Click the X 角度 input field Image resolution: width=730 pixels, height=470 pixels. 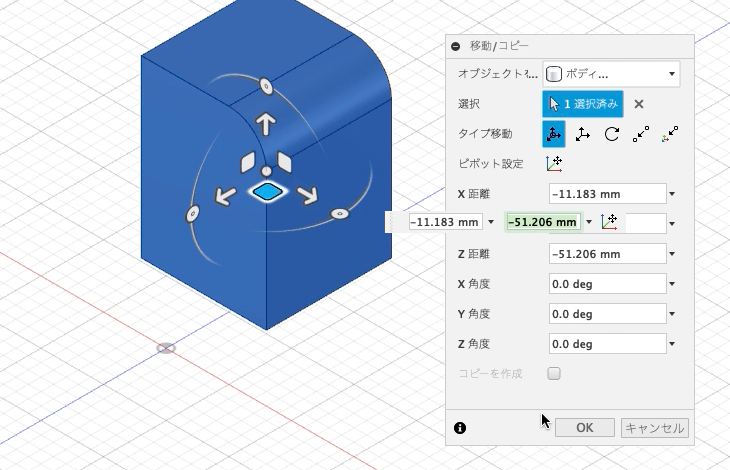click(x=608, y=284)
